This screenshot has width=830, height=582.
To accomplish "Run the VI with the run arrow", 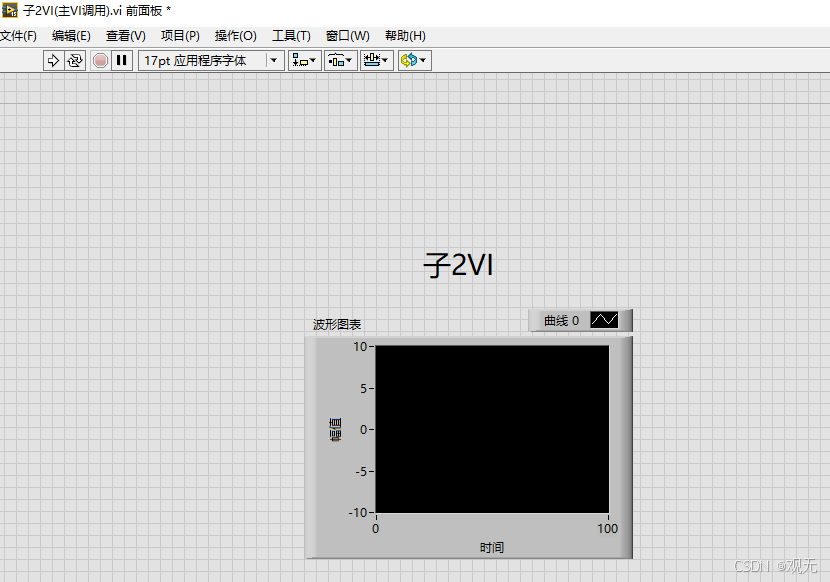I will coord(52,60).
